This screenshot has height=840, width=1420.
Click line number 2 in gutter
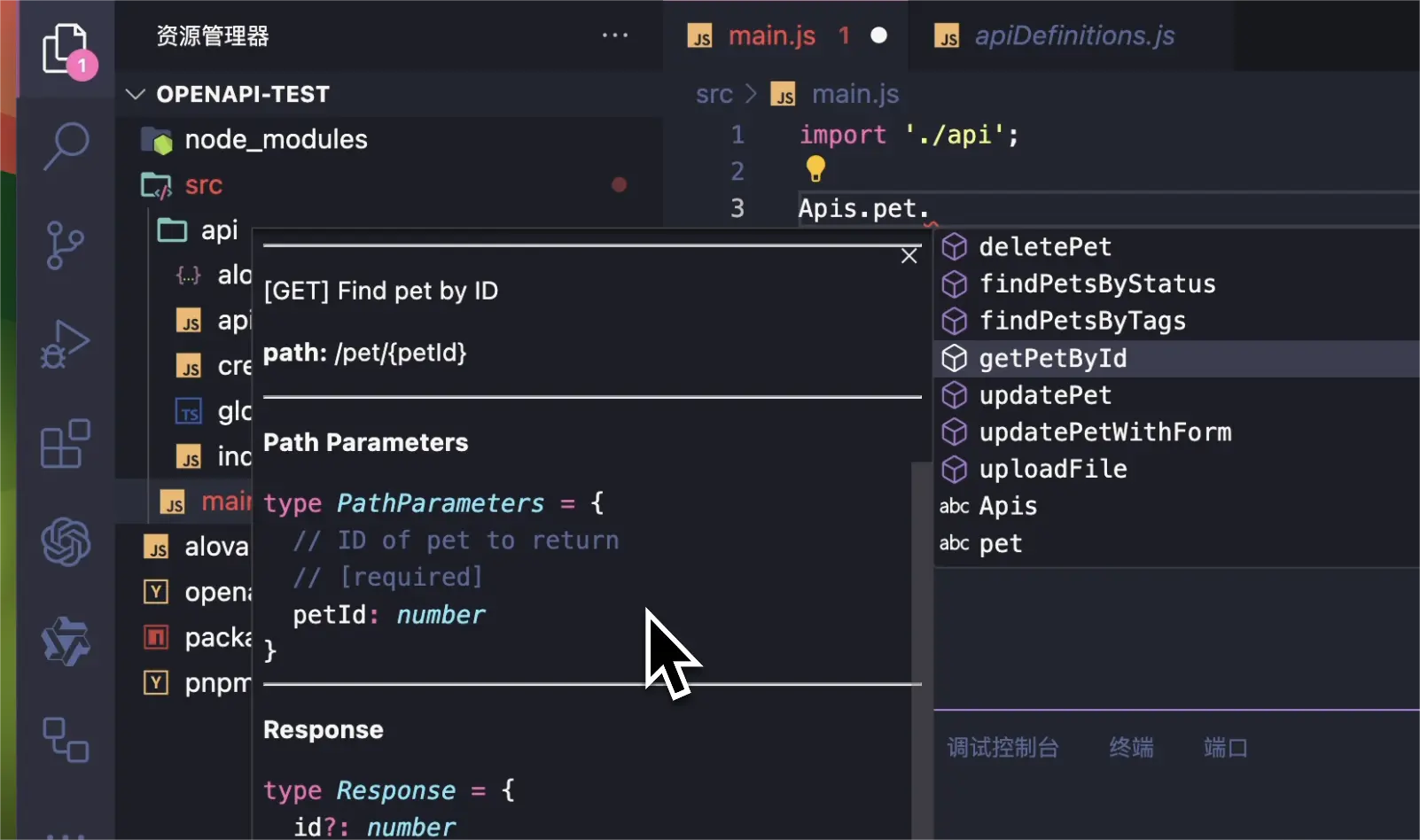[x=737, y=171]
